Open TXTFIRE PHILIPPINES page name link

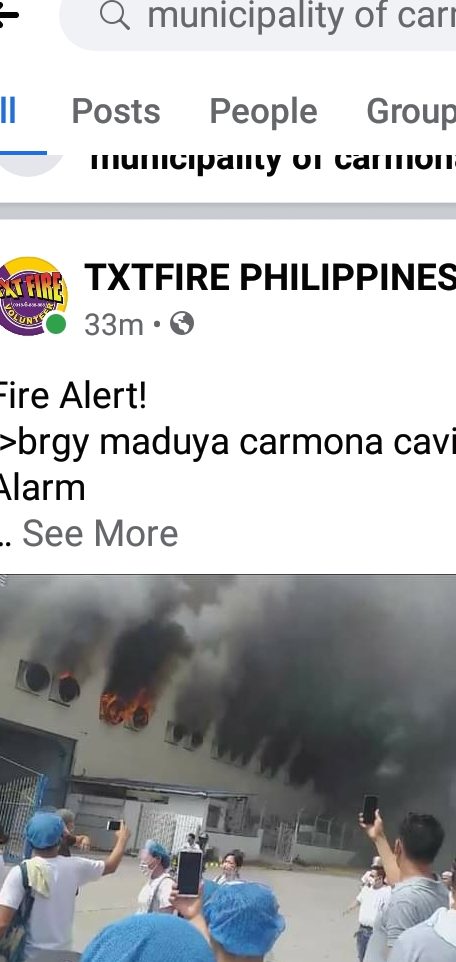(270, 277)
